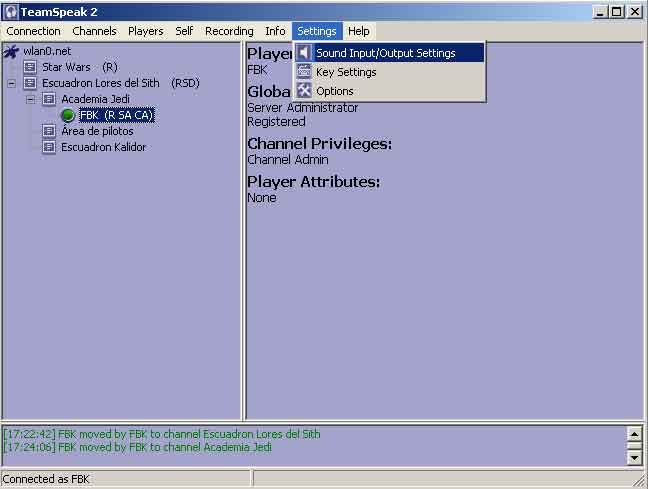
Task: Click the 'Server Administrator' text
Action: 303,108
